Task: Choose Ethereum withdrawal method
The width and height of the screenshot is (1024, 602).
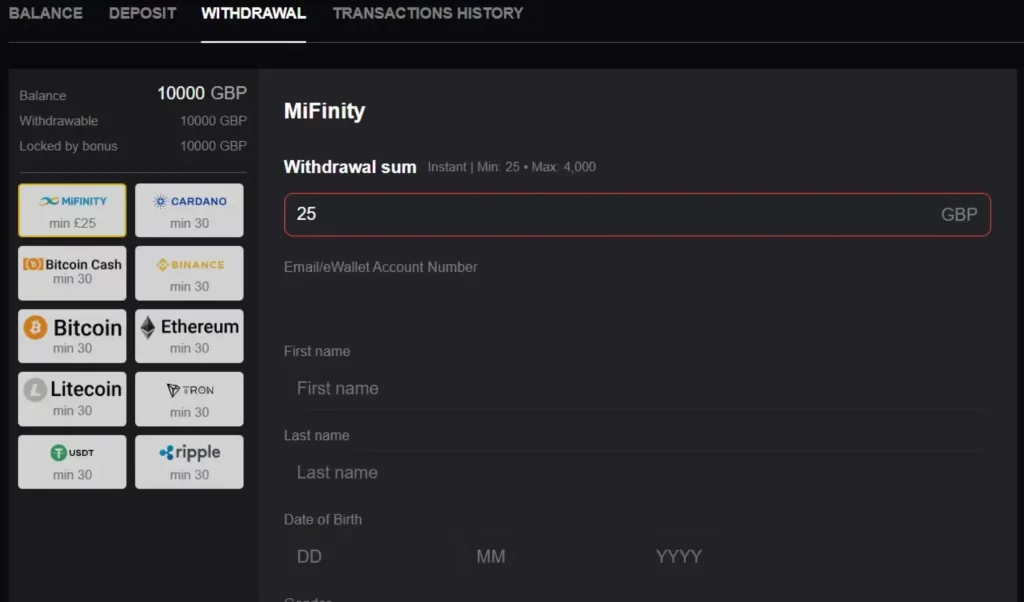Action: (189, 336)
